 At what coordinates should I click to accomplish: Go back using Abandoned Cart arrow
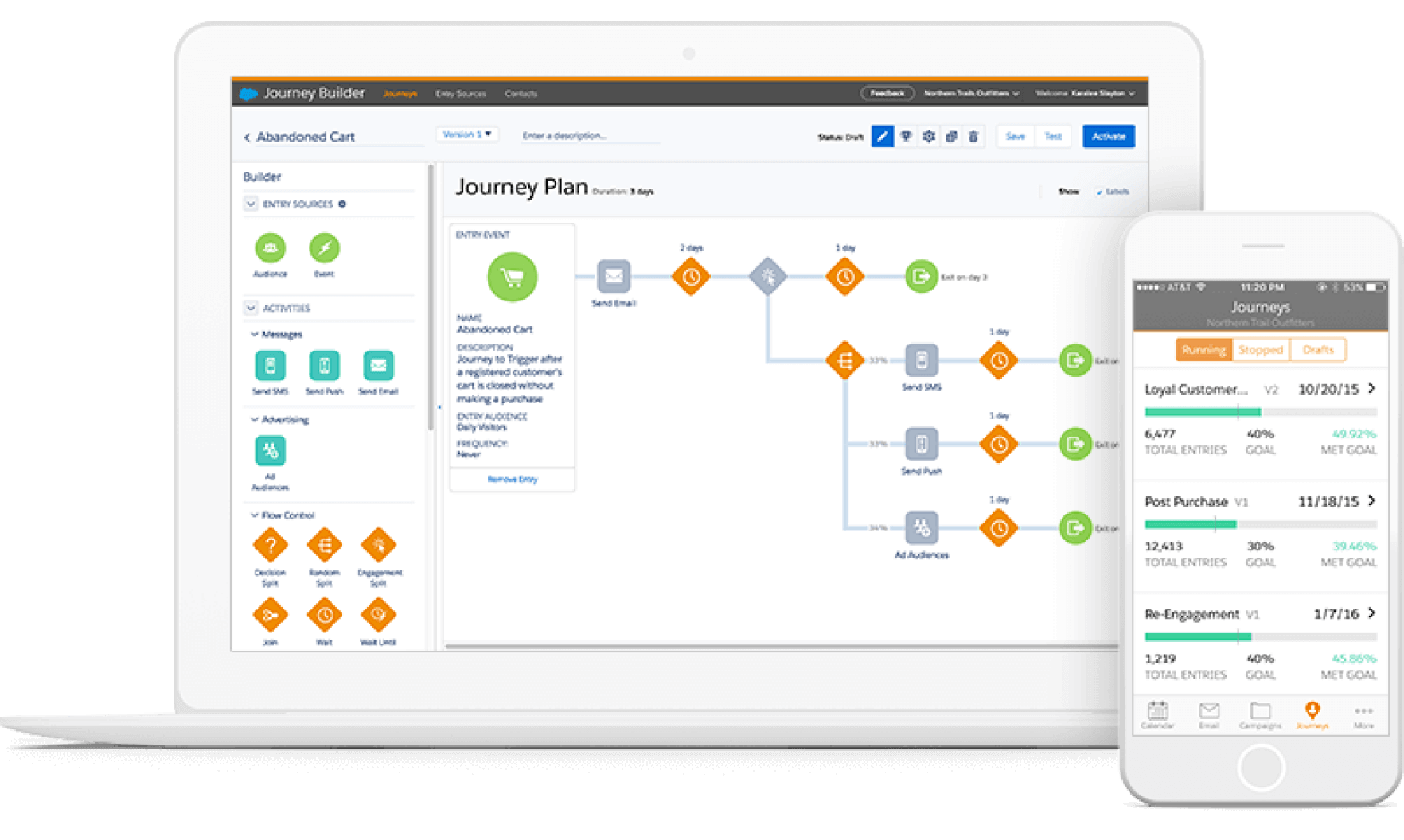247,138
